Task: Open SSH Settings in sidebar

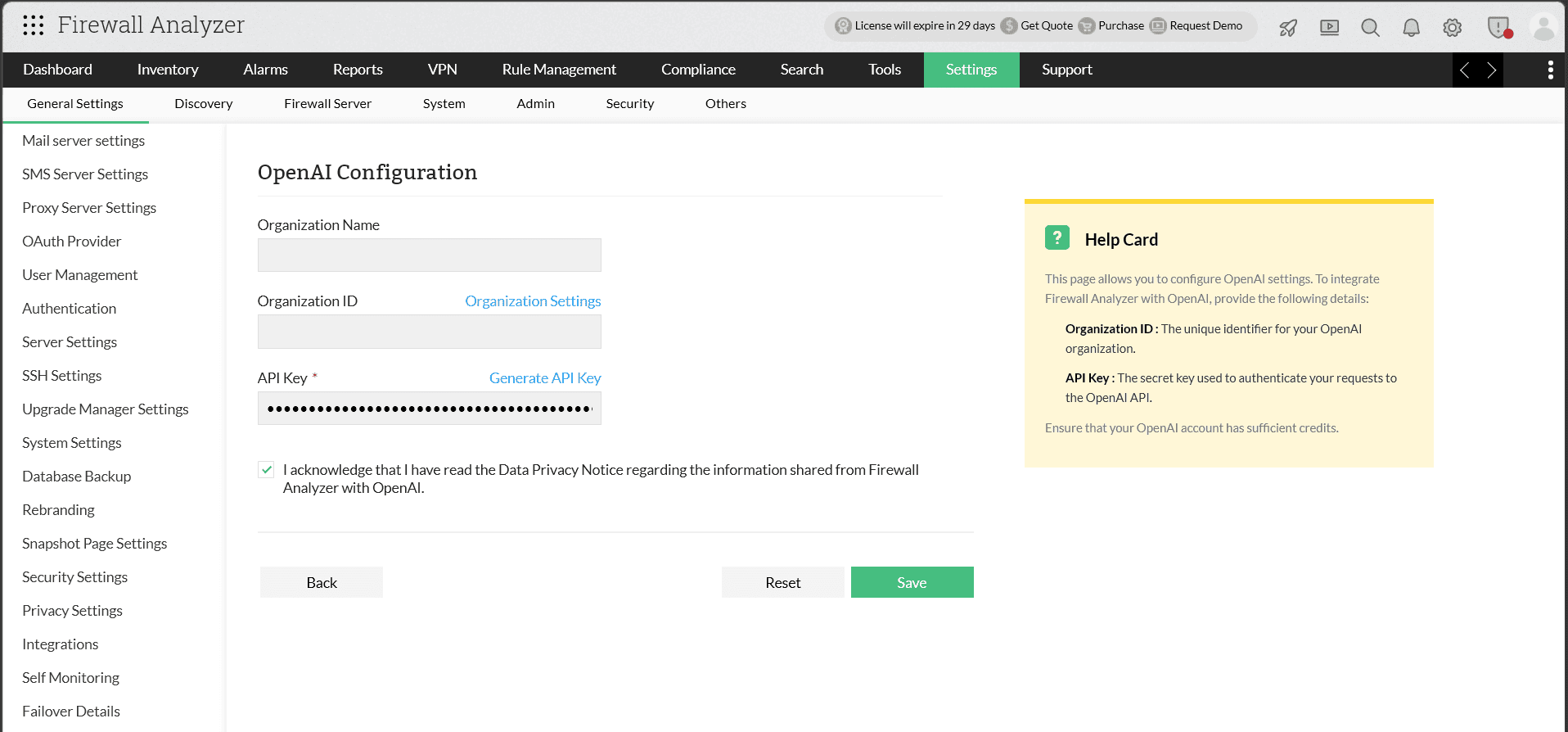Action: [61, 376]
